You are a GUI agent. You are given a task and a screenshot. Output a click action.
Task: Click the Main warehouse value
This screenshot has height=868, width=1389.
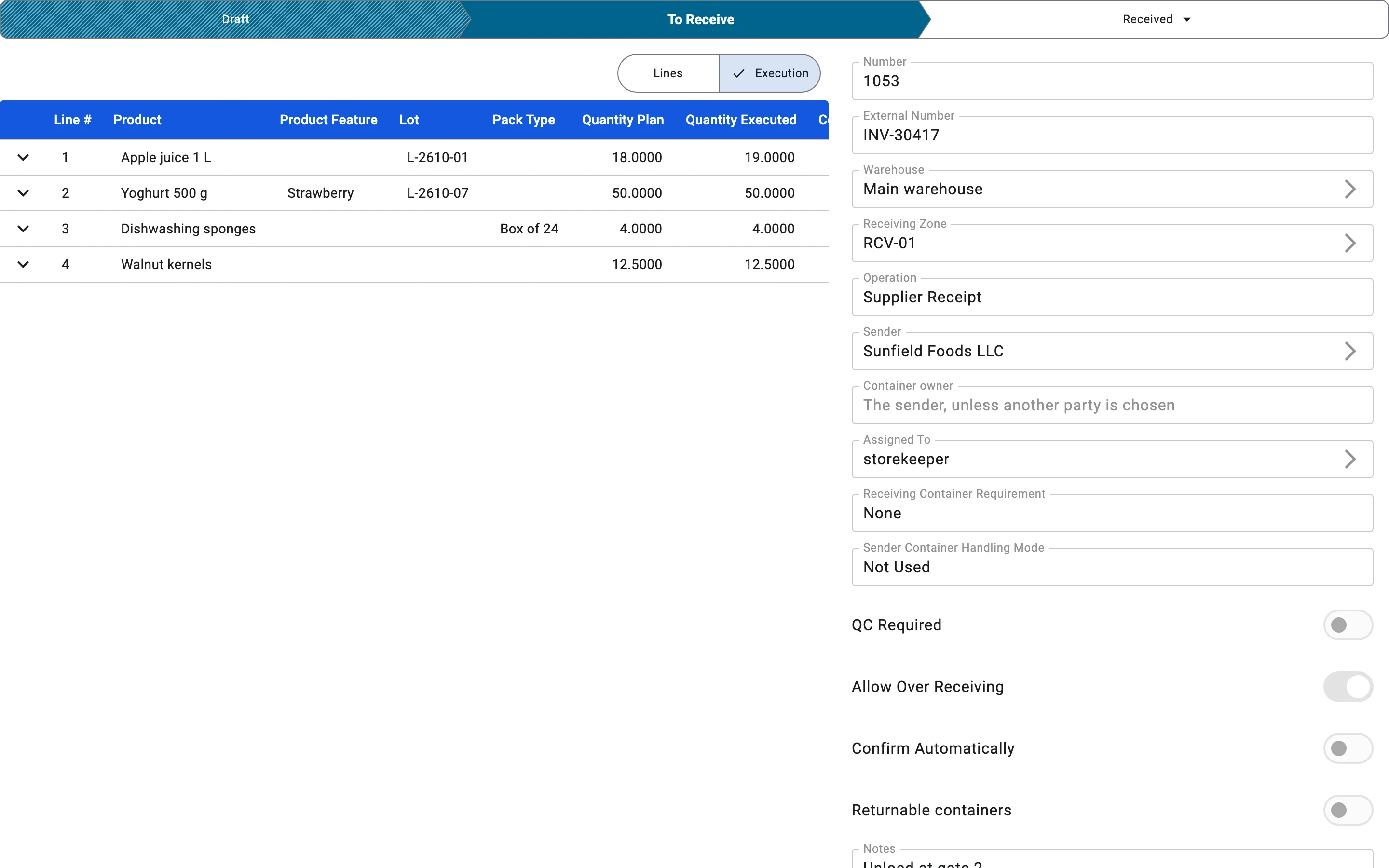click(923, 189)
